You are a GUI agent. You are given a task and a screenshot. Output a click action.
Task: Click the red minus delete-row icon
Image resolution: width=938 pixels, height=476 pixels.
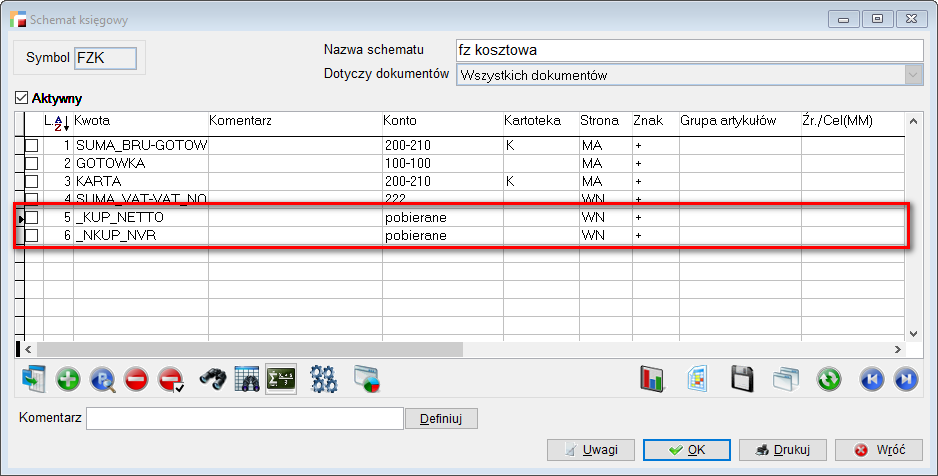click(x=136, y=380)
